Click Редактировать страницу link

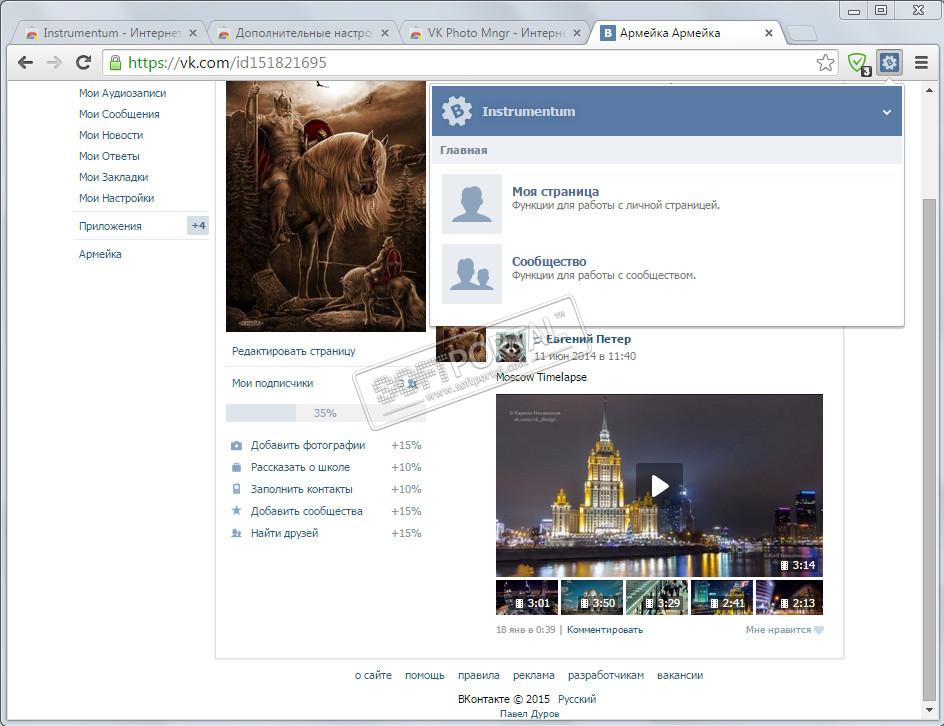[294, 351]
